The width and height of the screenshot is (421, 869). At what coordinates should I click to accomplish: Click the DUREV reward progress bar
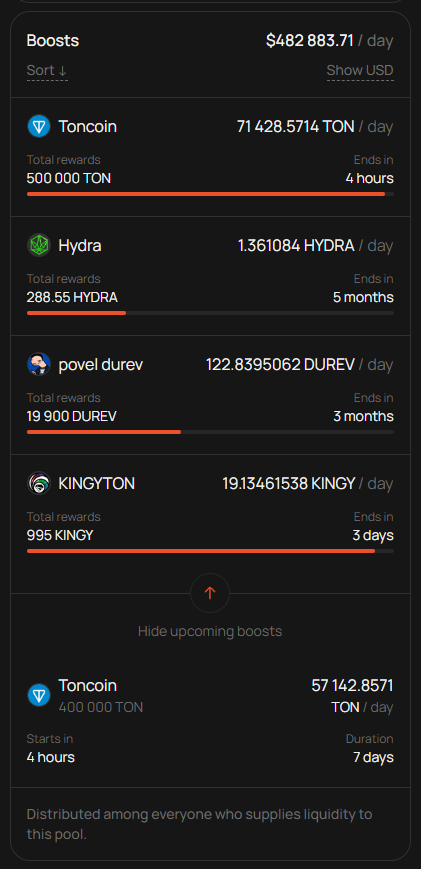[x=210, y=432]
